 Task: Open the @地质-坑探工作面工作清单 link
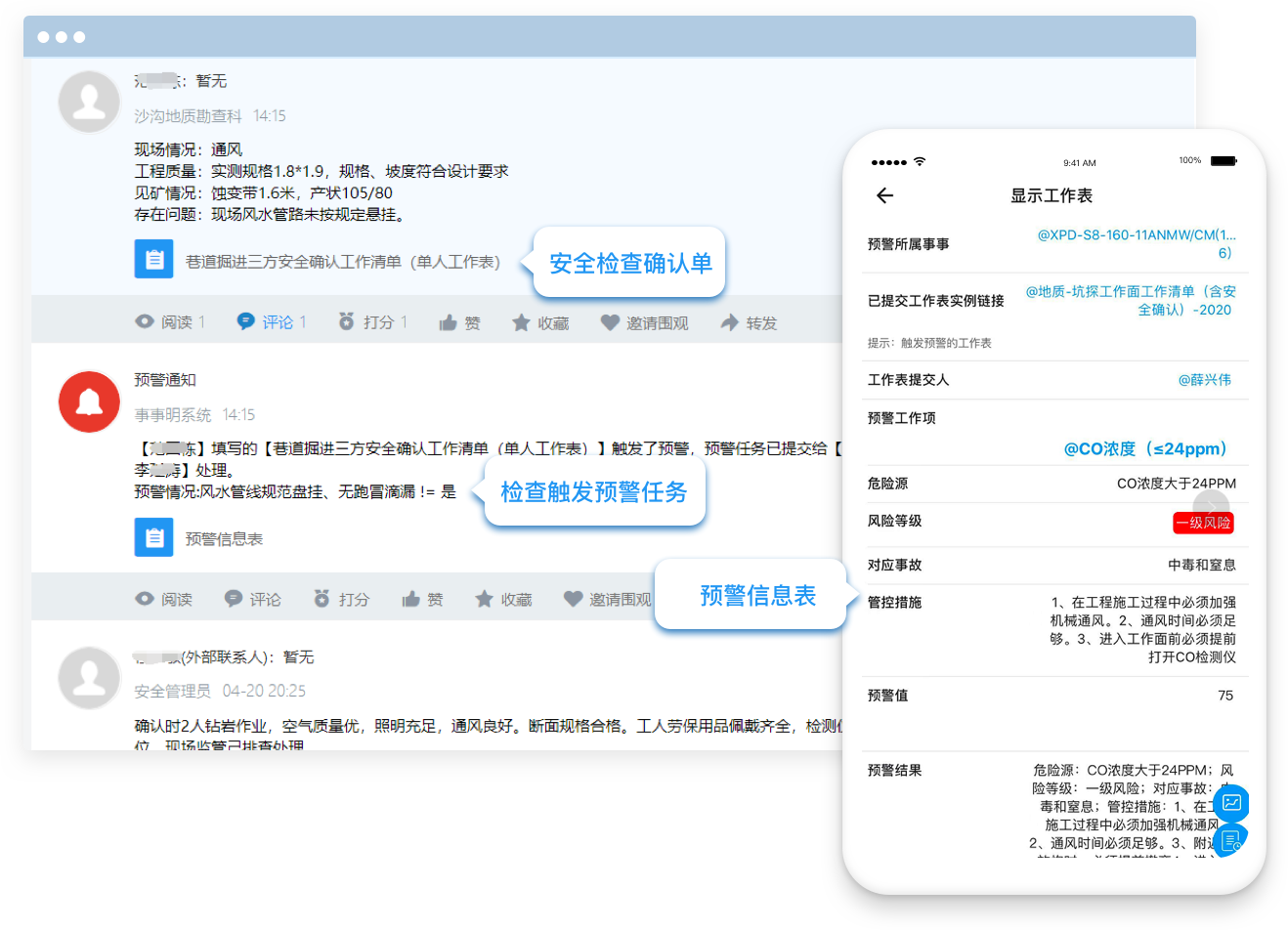[x=1131, y=300]
